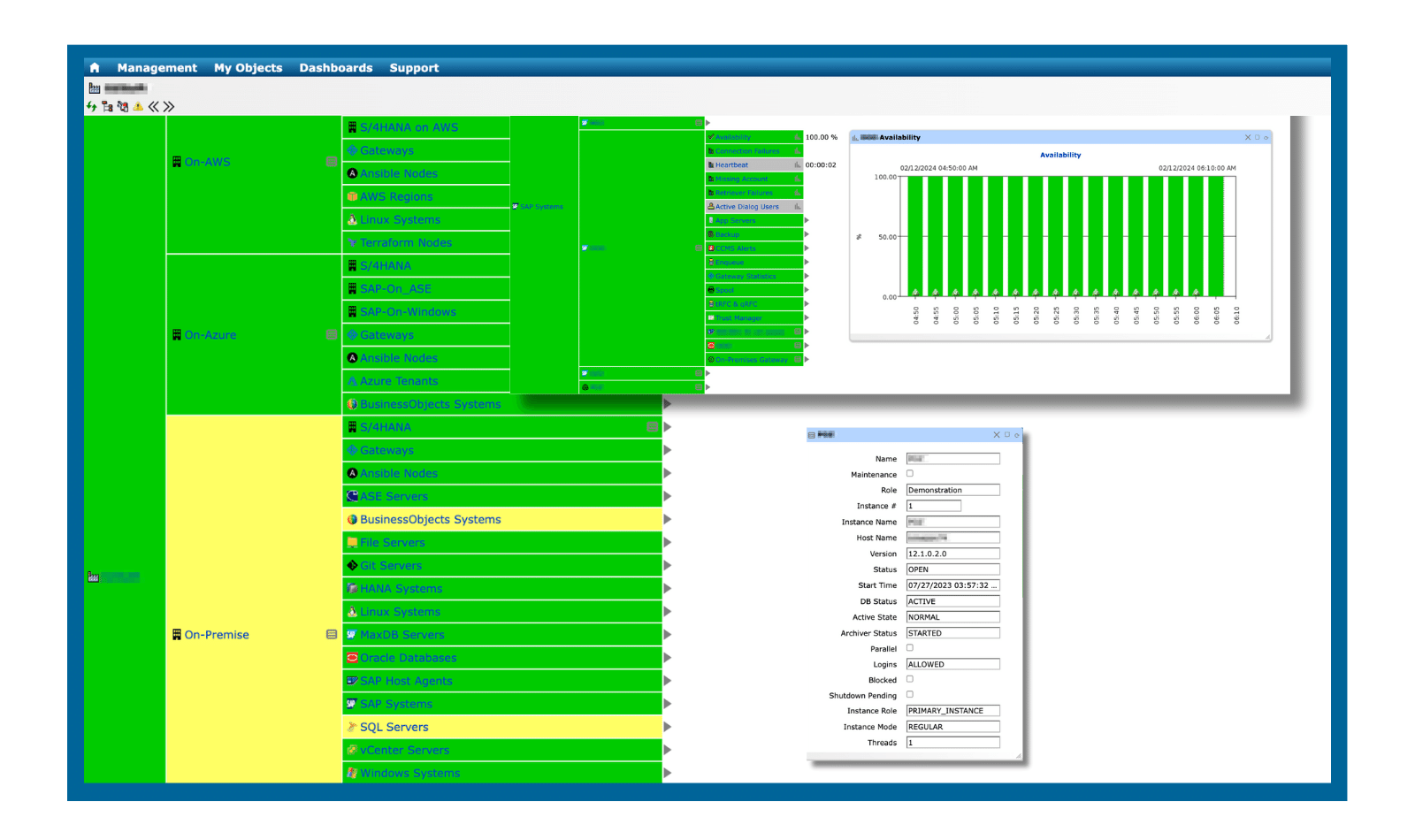
Task: Toggle the Maintenance checkbox
Action: click(x=910, y=474)
